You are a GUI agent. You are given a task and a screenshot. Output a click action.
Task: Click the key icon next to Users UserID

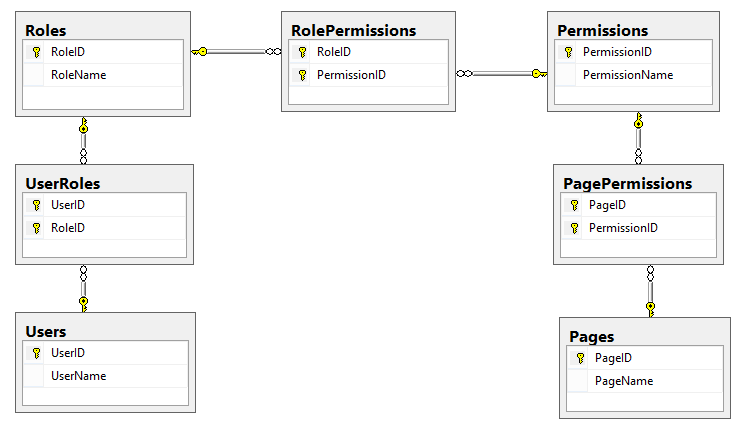click(x=36, y=353)
